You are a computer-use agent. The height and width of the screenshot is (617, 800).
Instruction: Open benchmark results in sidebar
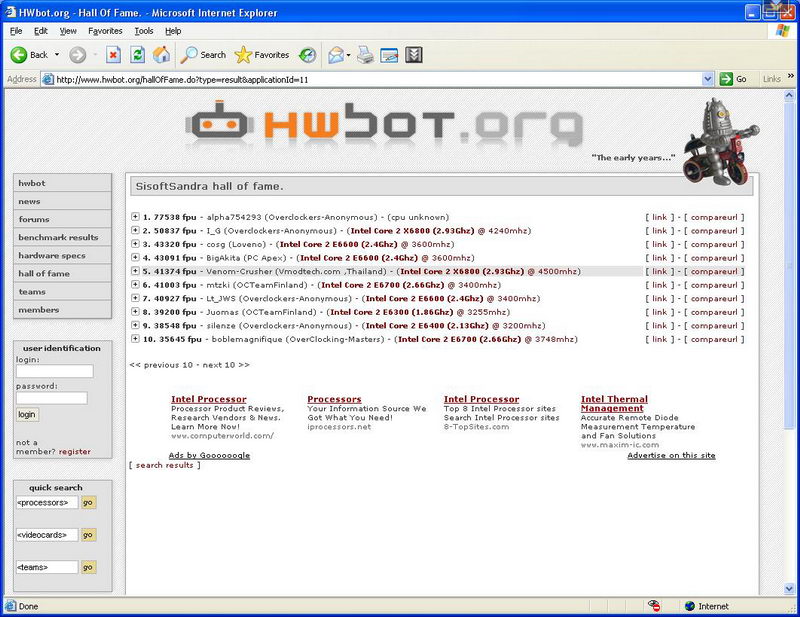tap(62, 237)
